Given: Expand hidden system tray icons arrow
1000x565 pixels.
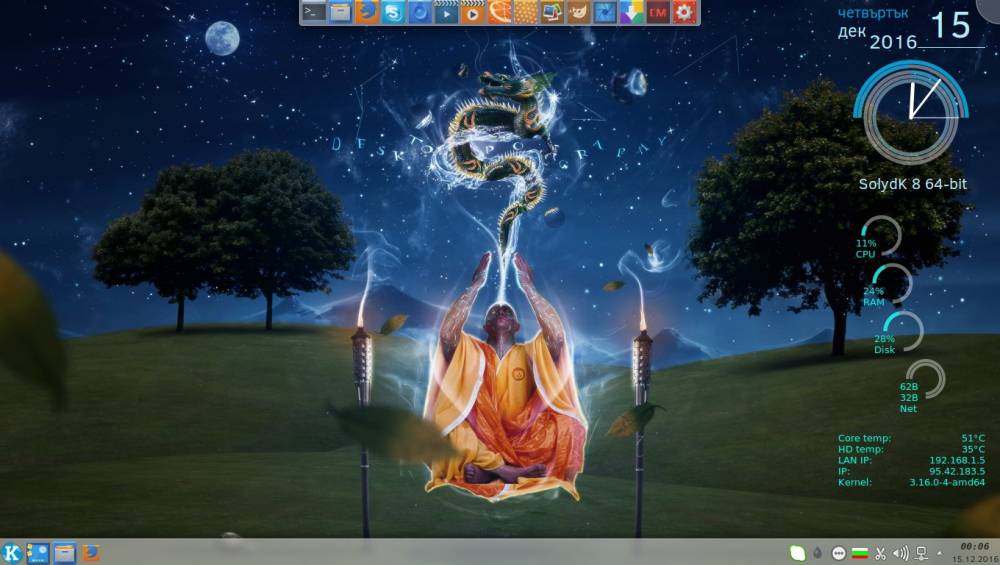Looking at the screenshot, I should [x=939, y=554].
